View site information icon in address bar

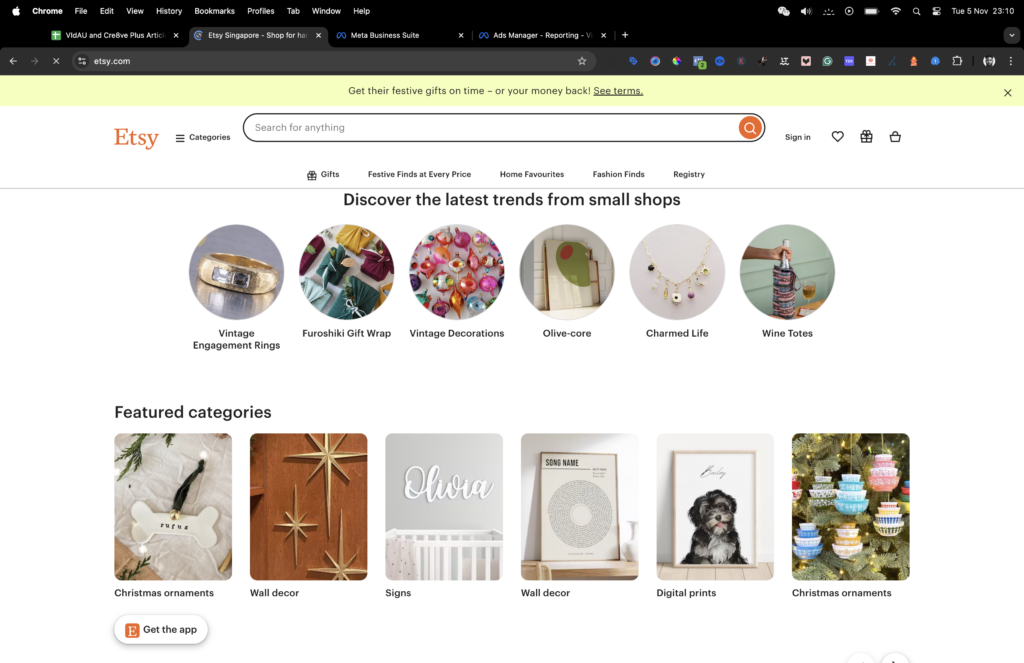[x=82, y=61]
